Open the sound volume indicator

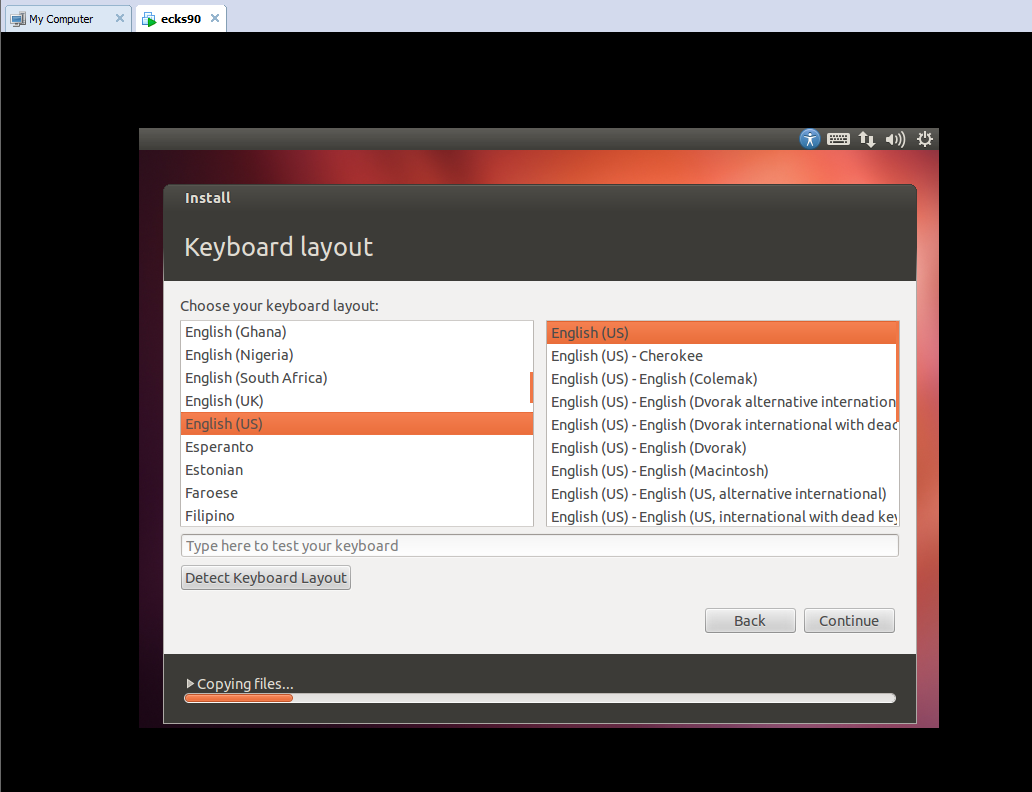point(895,139)
